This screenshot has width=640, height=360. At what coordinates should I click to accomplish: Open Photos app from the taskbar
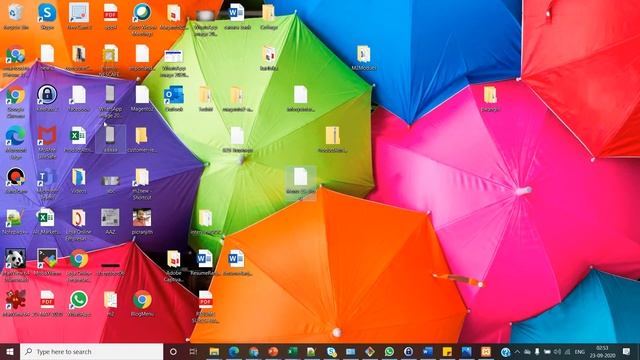(x=467, y=351)
